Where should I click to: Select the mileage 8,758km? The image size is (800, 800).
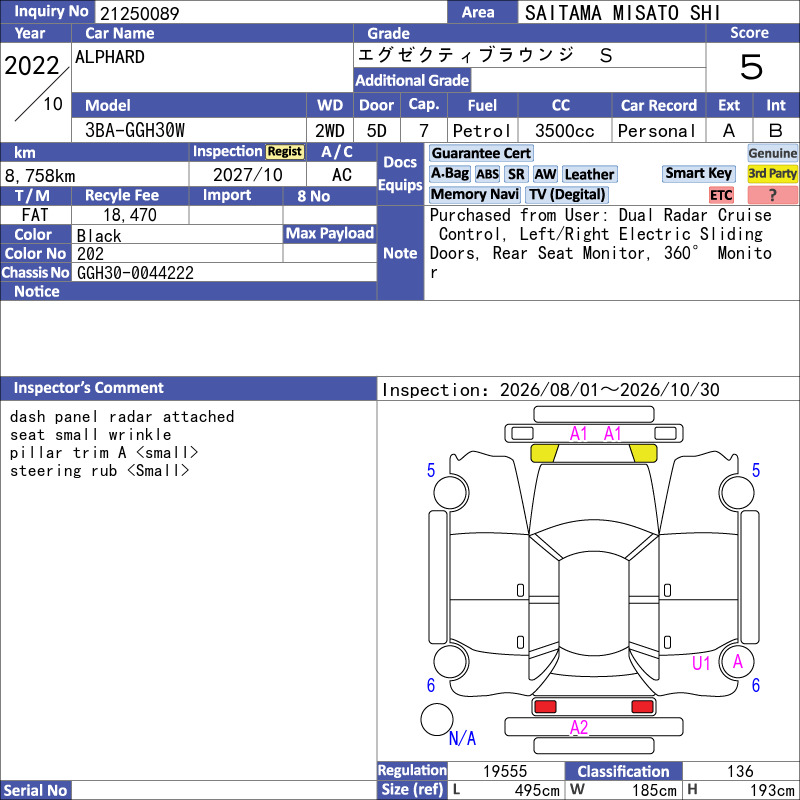[x=40, y=176]
